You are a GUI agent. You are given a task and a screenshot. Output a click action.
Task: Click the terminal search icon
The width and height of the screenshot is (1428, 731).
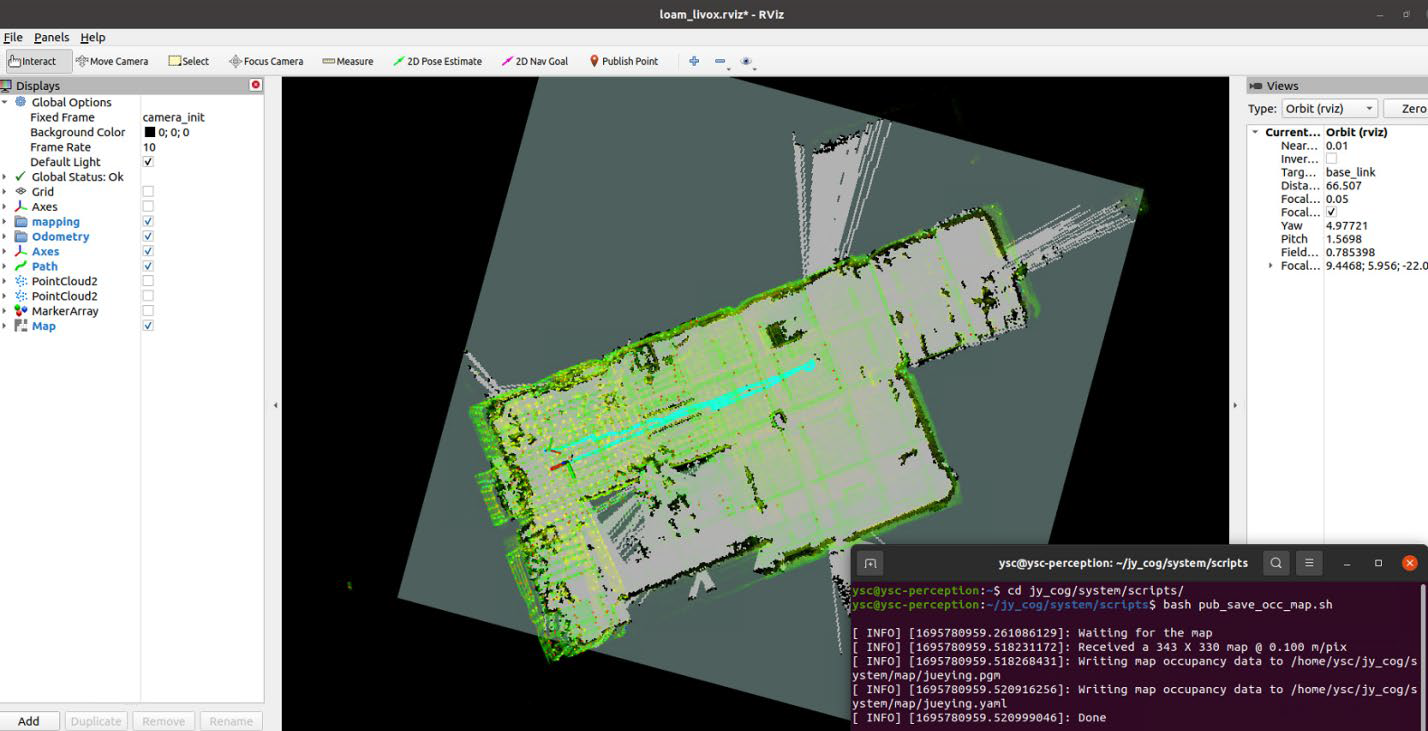1275,563
